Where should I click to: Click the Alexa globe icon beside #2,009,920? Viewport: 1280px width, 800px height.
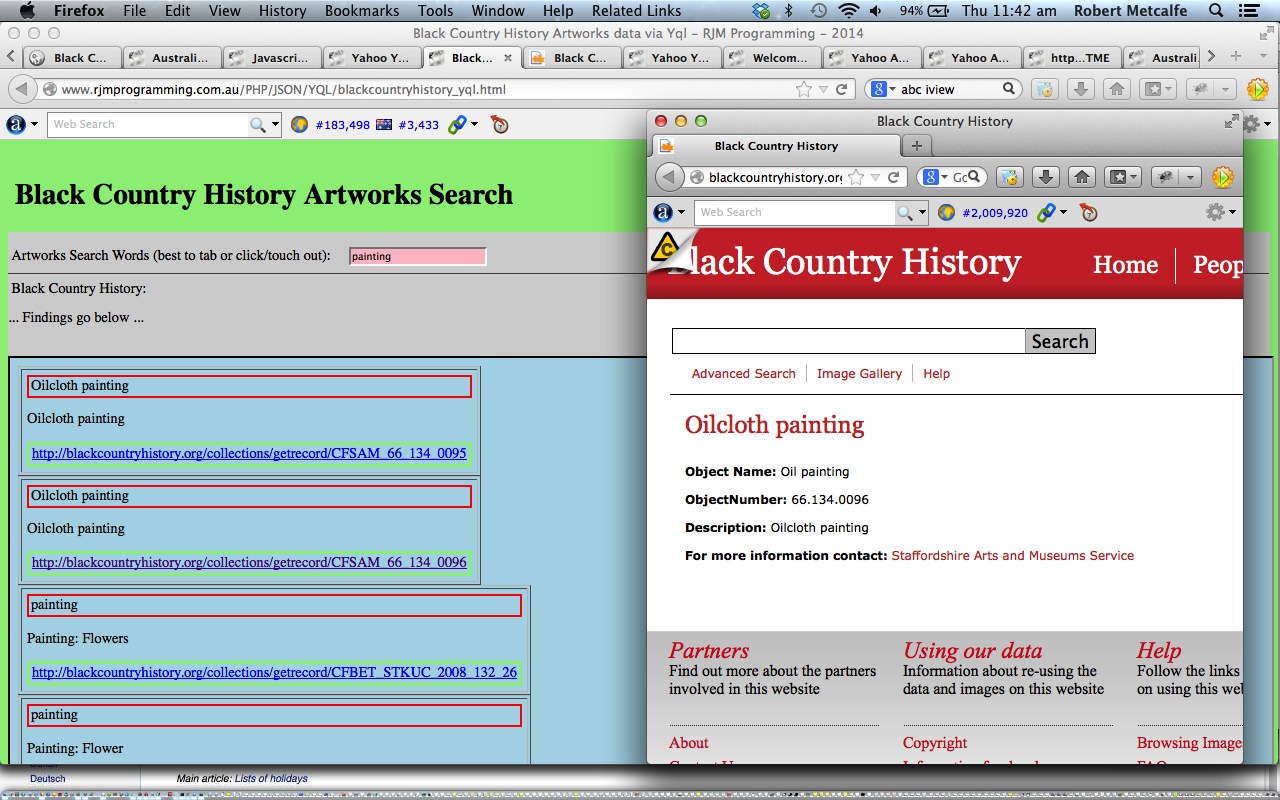click(x=946, y=212)
